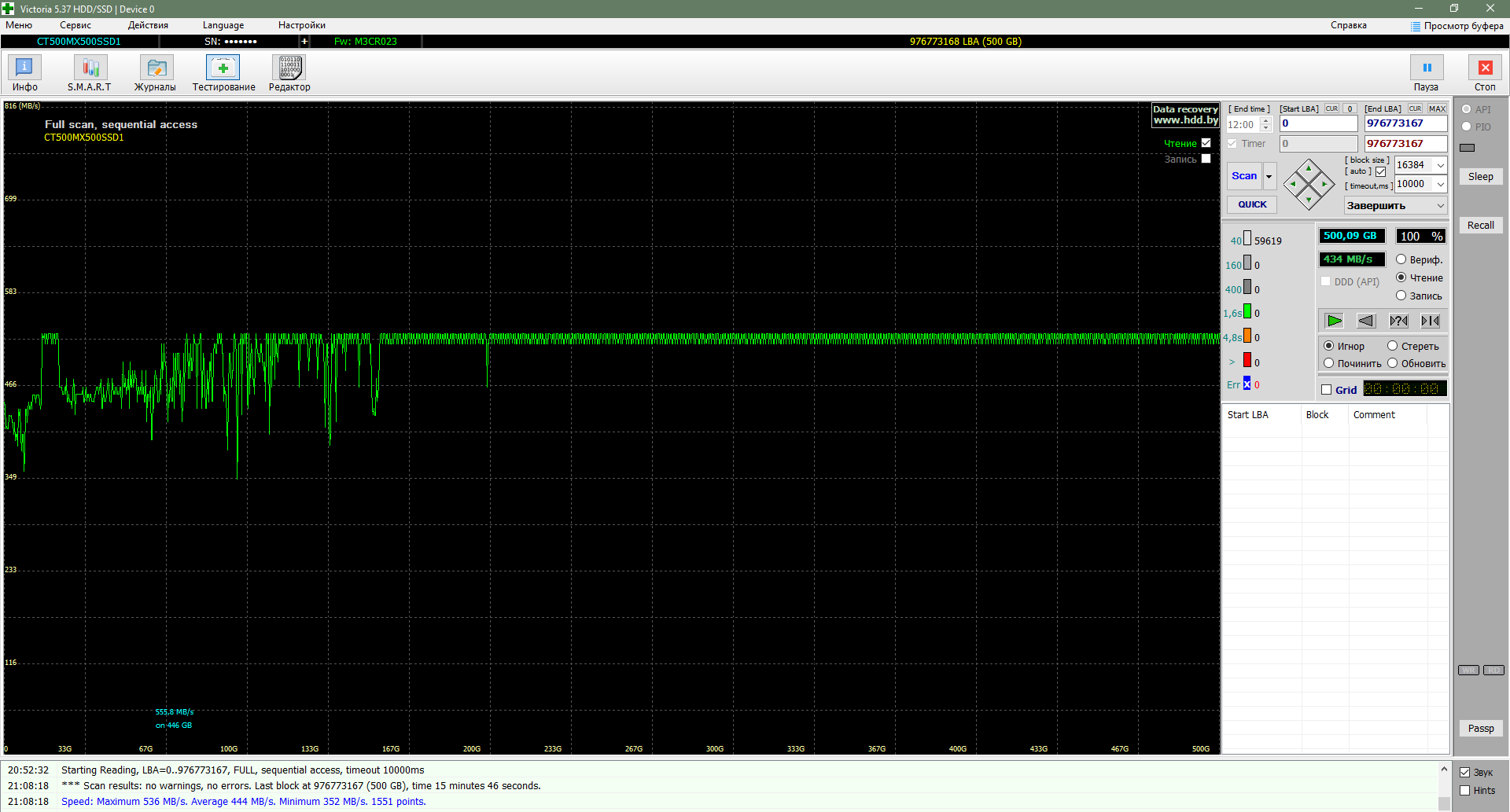Open the Сервис menu

coord(75,25)
